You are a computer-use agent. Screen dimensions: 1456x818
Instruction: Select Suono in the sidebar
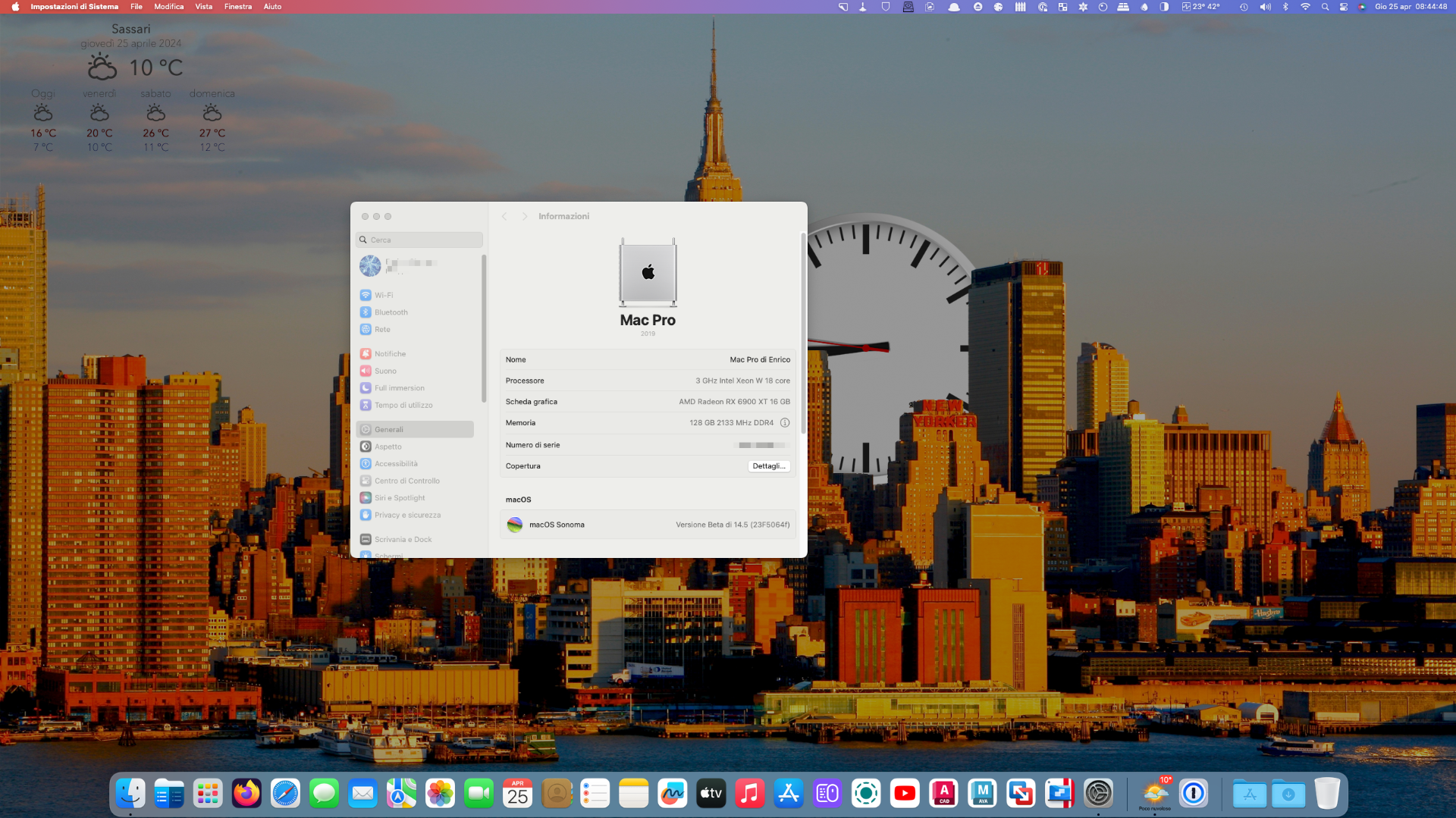coord(385,371)
